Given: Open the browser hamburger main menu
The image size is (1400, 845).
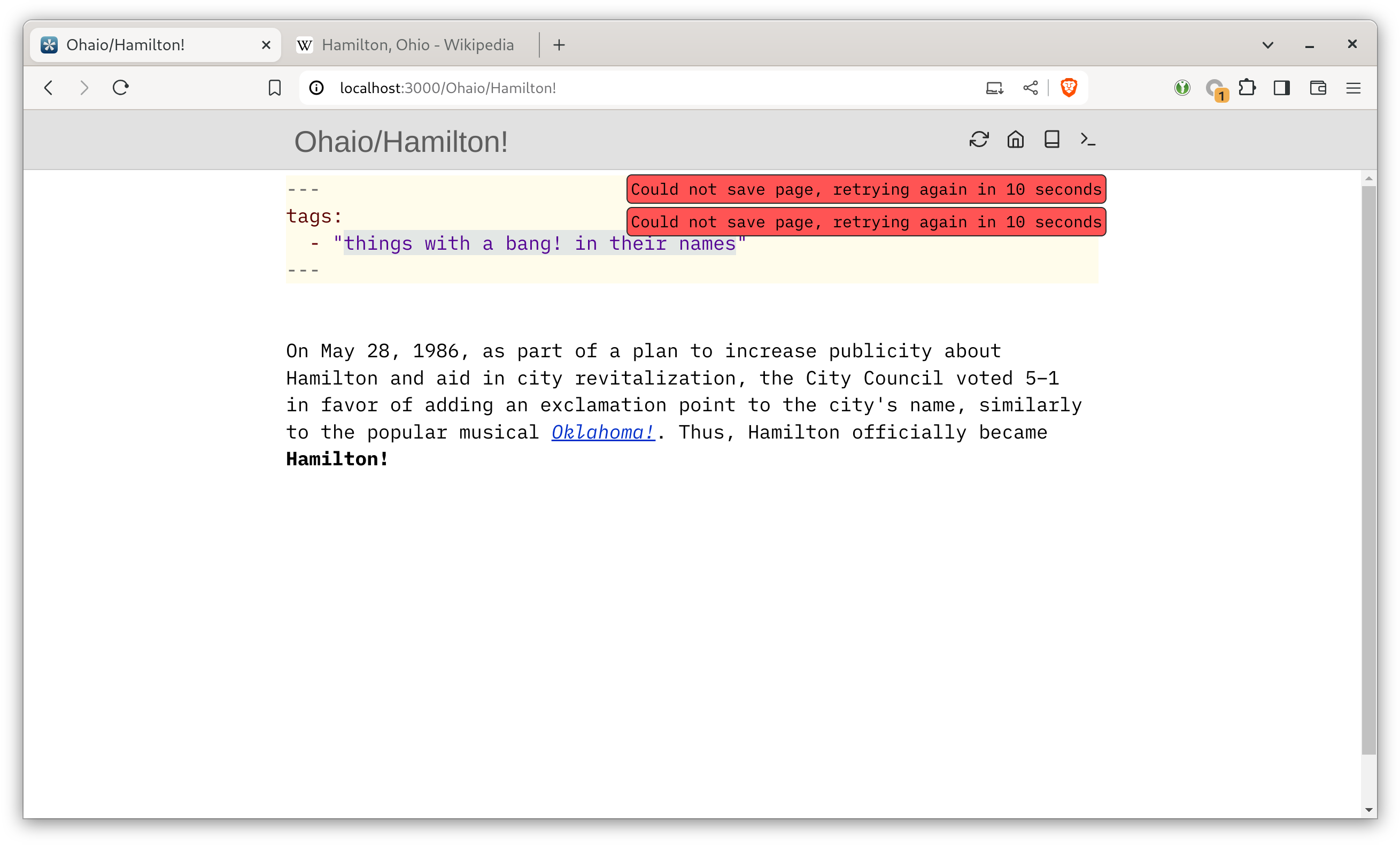Looking at the screenshot, I should [1353, 88].
